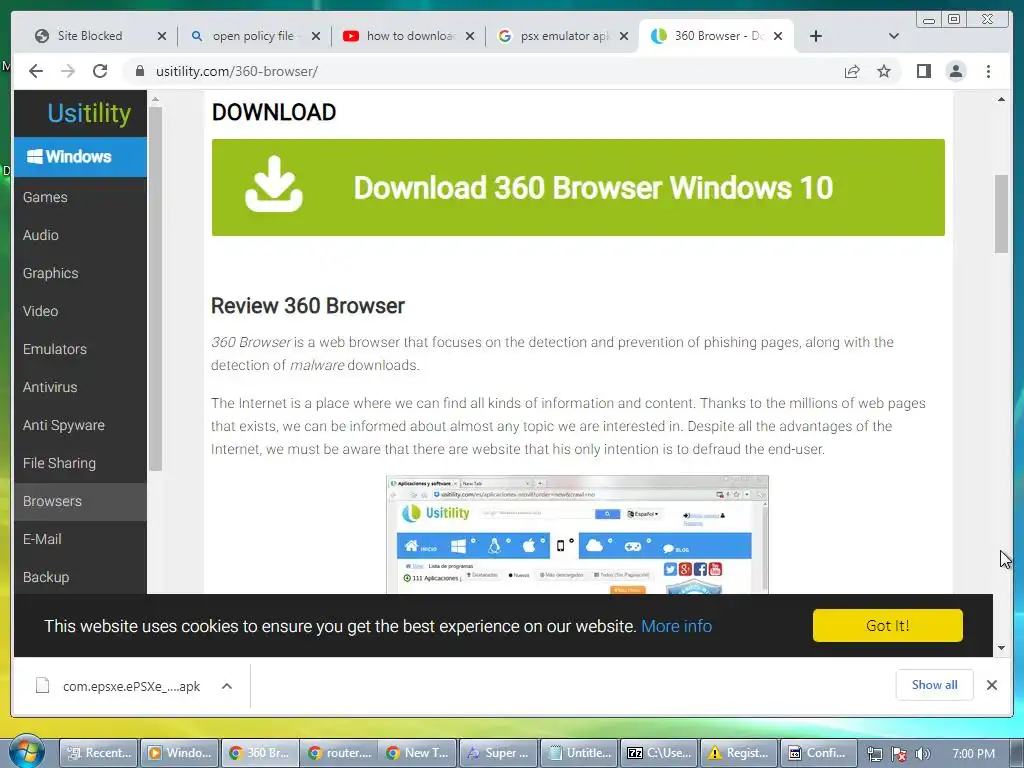The width and height of the screenshot is (1024, 768).
Task: Open the Emulators category
Action: (80, 349)
